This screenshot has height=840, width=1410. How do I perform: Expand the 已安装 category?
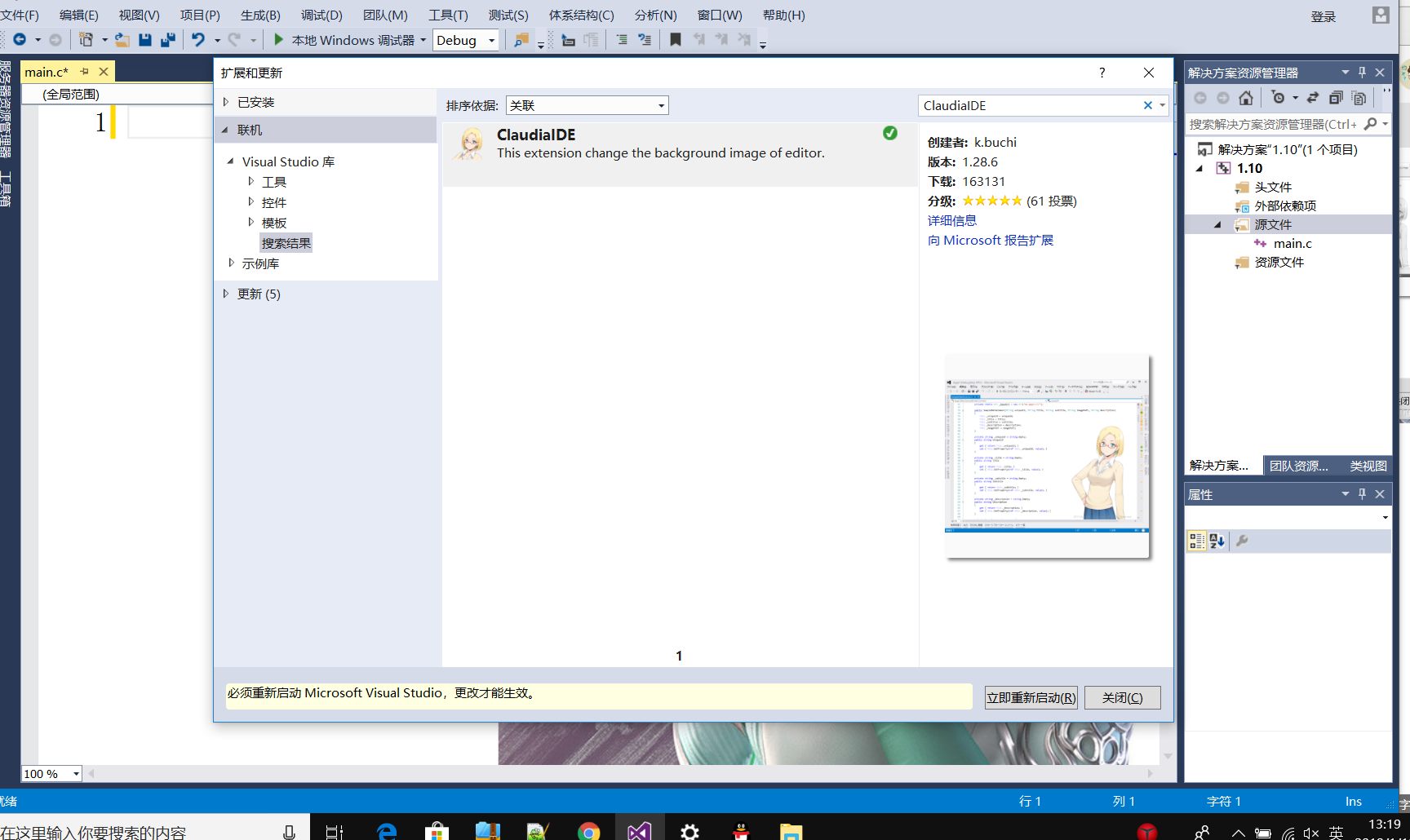226,102
